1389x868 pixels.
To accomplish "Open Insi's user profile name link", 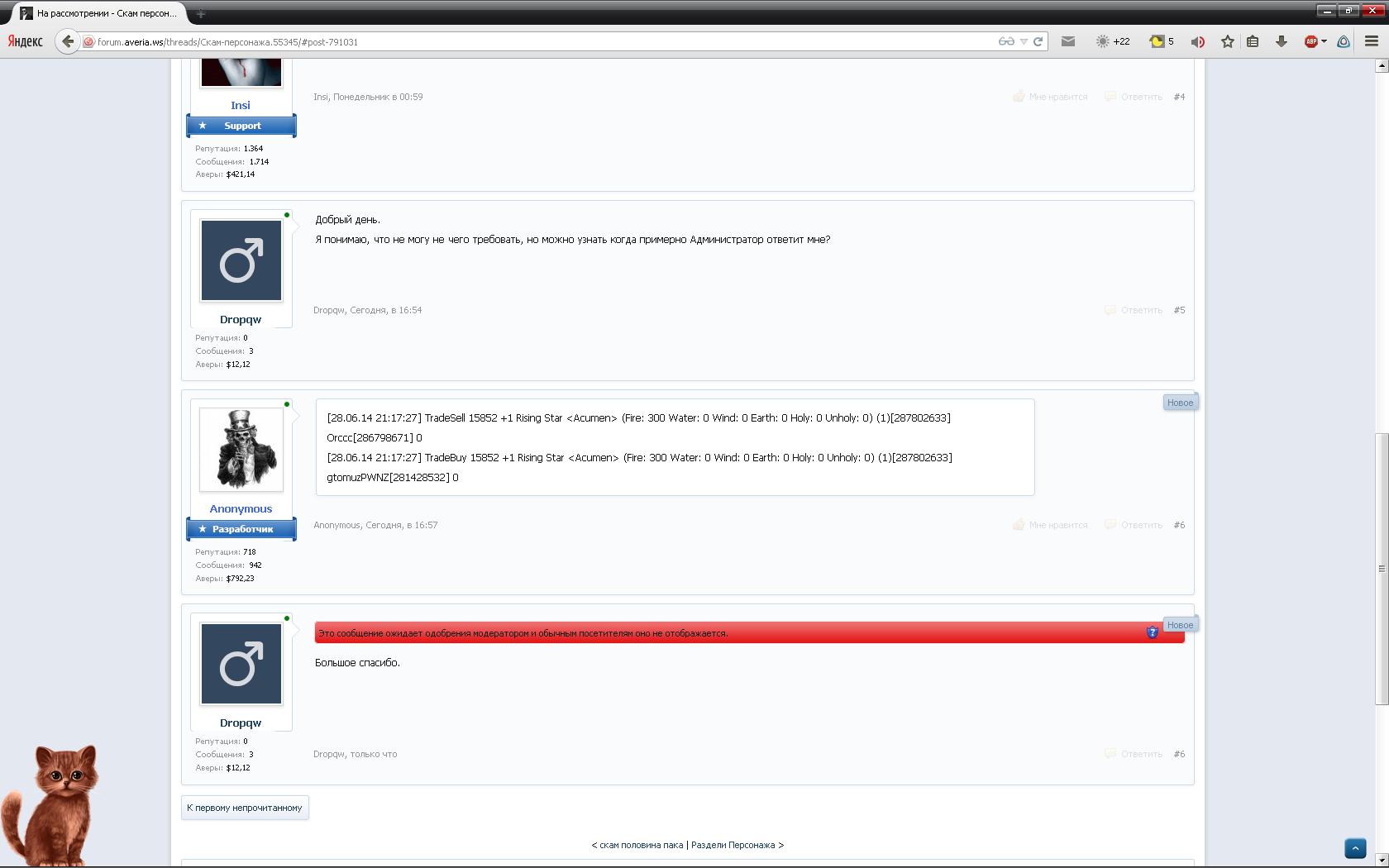I will [x=241, y=105].
